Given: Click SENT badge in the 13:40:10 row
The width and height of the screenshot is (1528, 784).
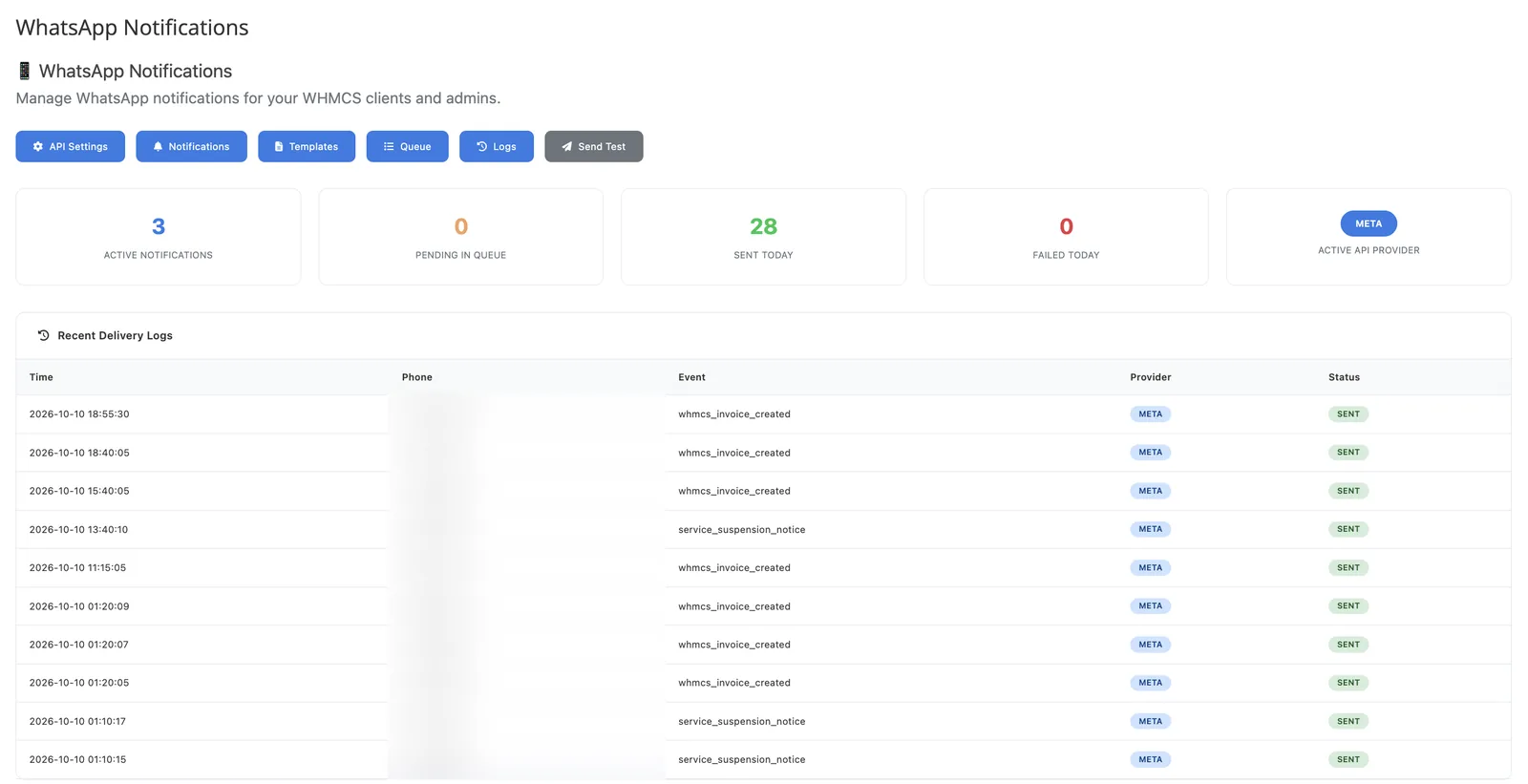Looking at the screenshot, I should (1348, 529).
